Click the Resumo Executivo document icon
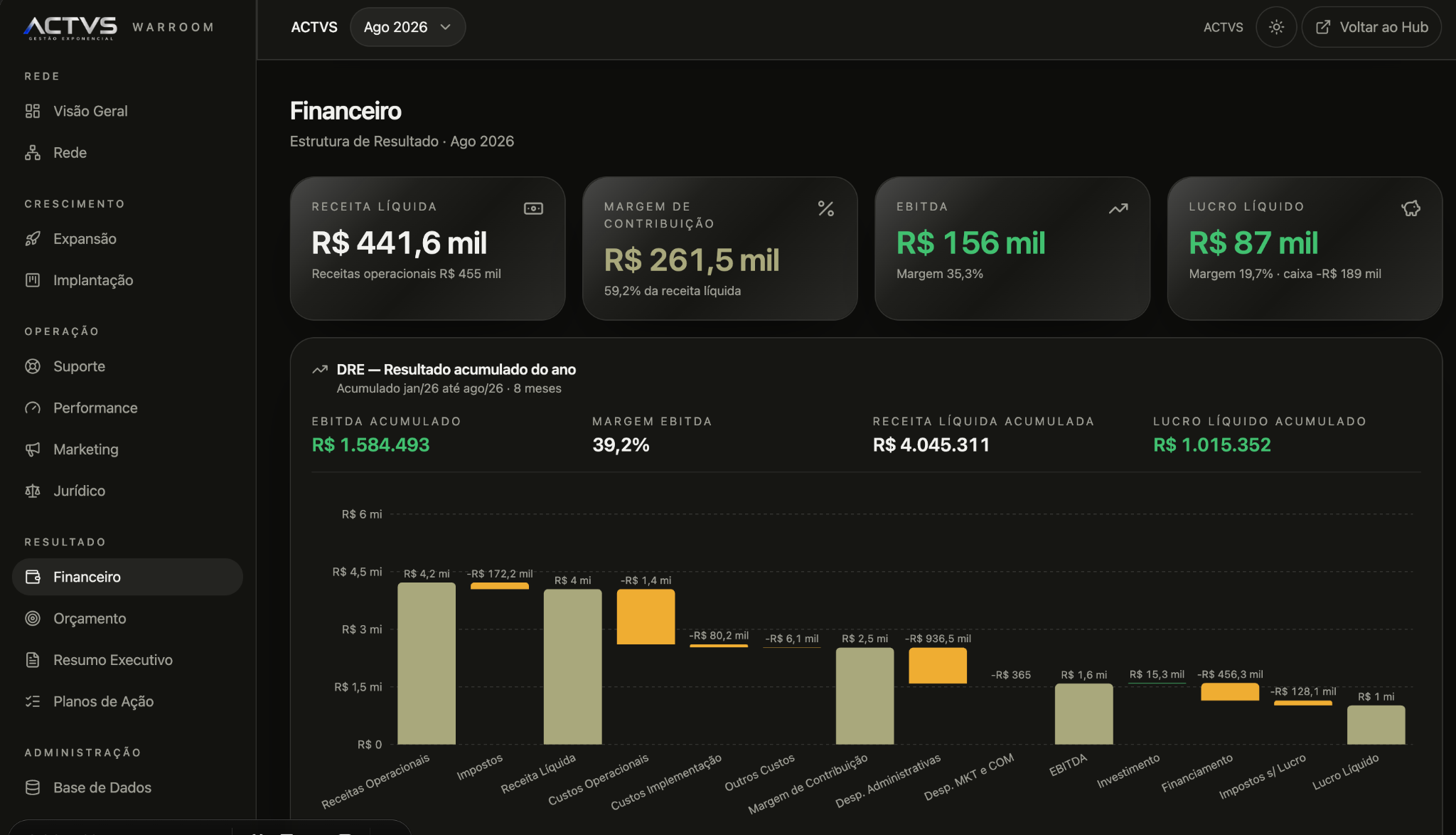The width and height of the screenshot is (1456, 835). point(33,660)
